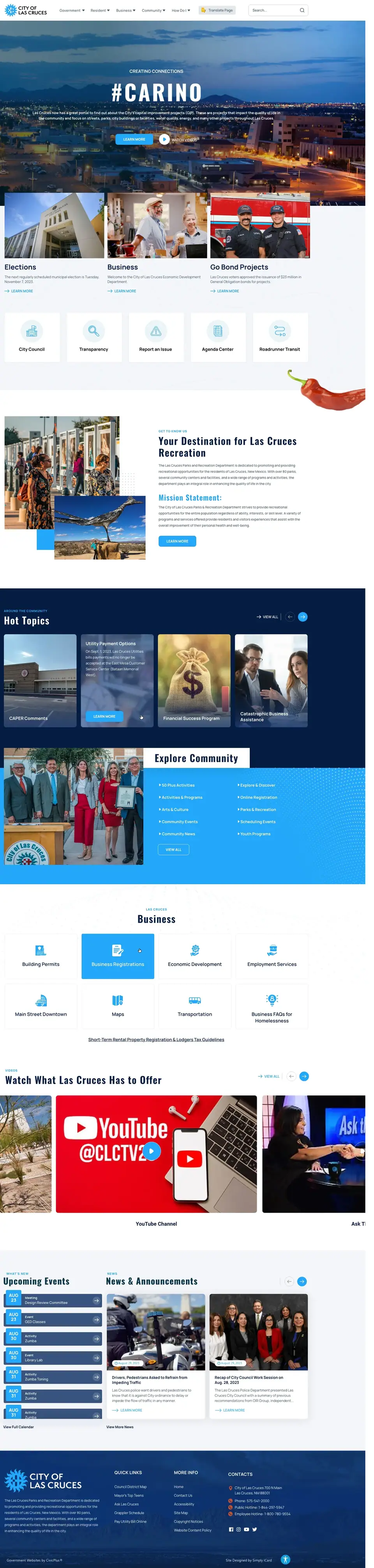Open the Transportation bus tile
Viewport: 374px width, 1568px height.
pyautogui.click(x=195, y=1006)
